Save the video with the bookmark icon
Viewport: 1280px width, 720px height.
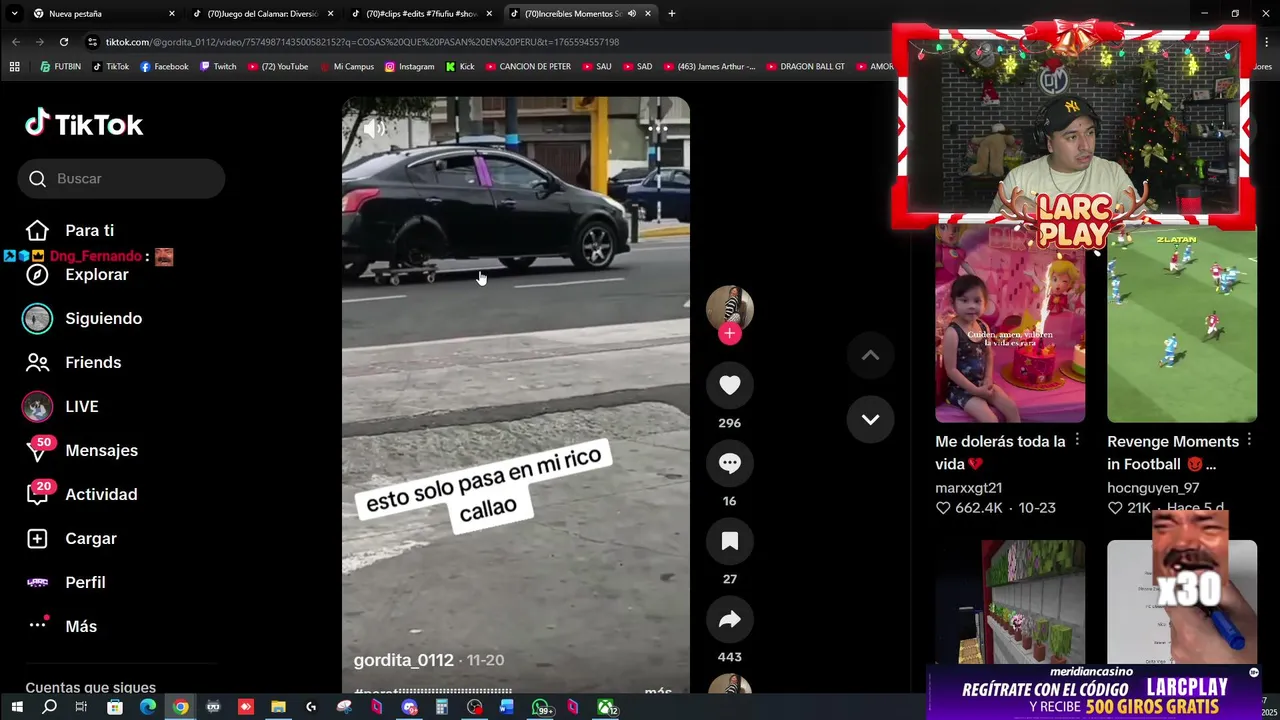(x=730, y=541)
